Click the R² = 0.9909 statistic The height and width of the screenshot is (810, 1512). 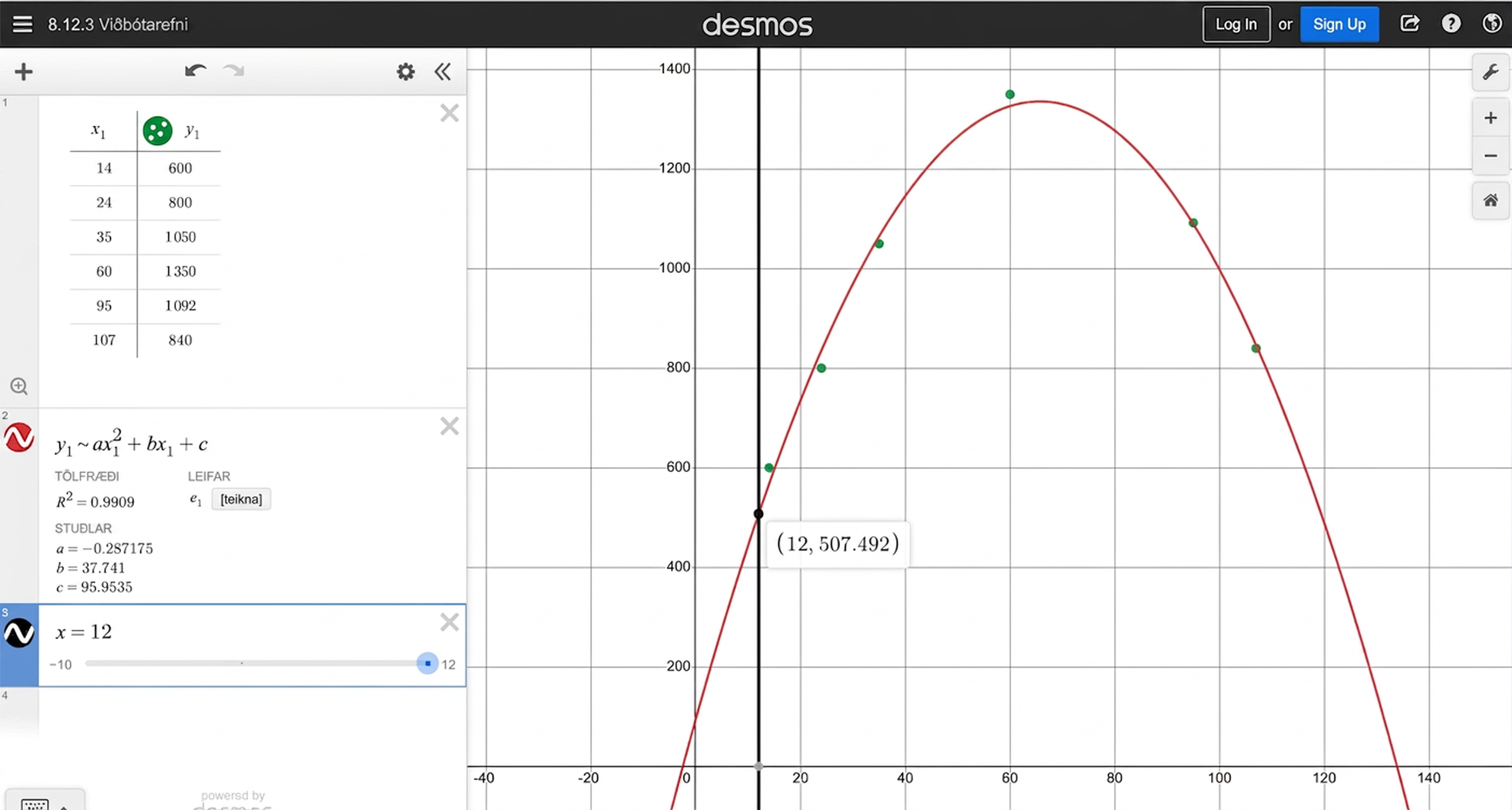95,501
